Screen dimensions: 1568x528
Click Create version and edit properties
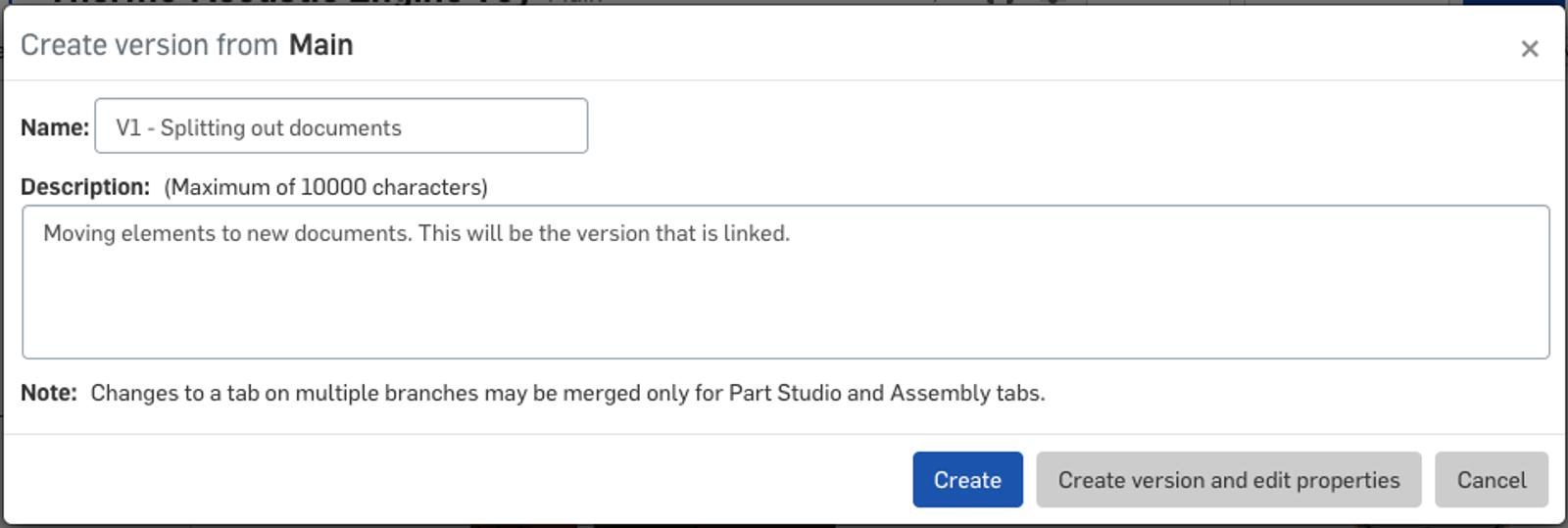pos(1228,480)
